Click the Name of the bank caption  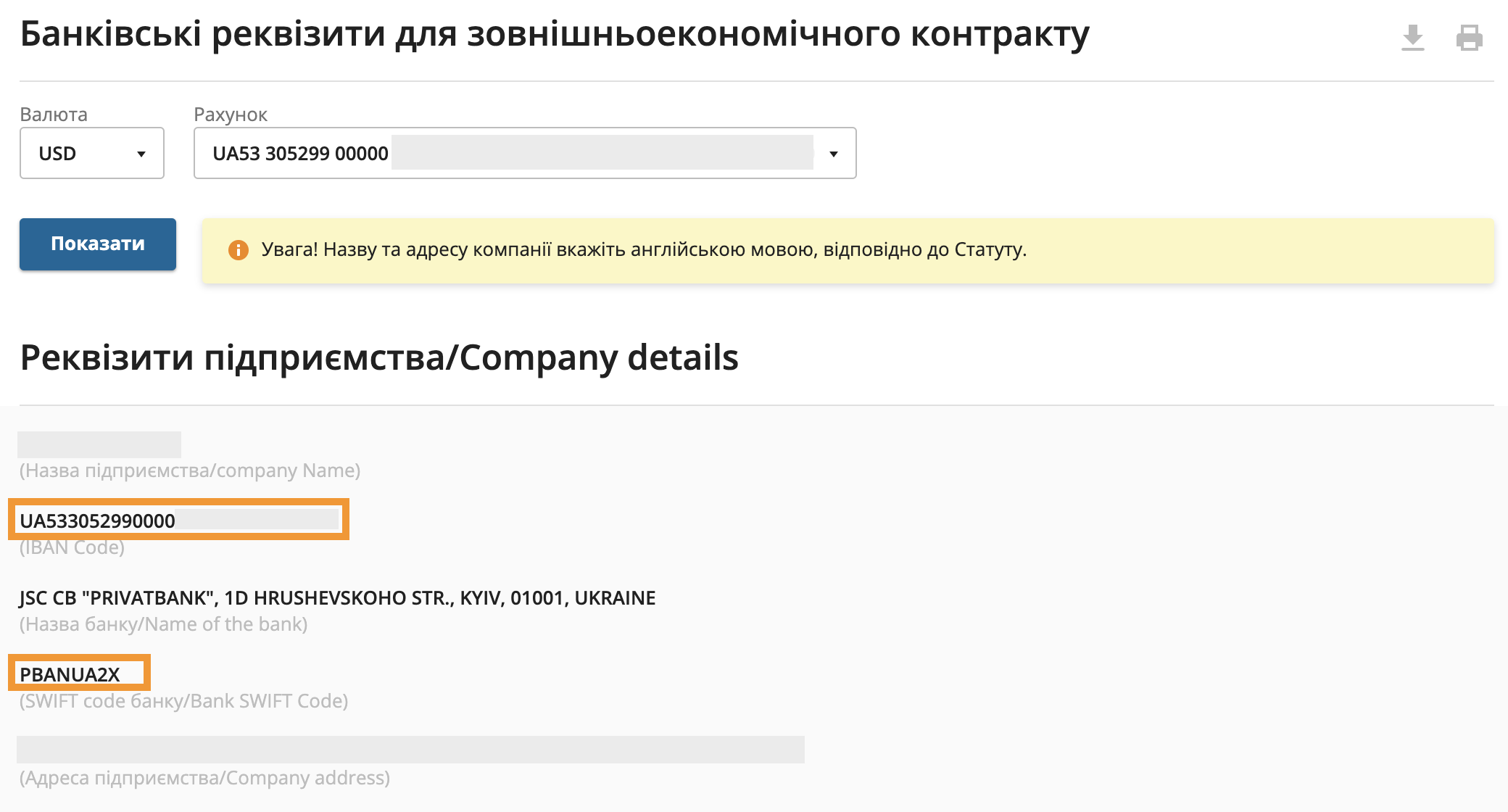tap(163, 624)
